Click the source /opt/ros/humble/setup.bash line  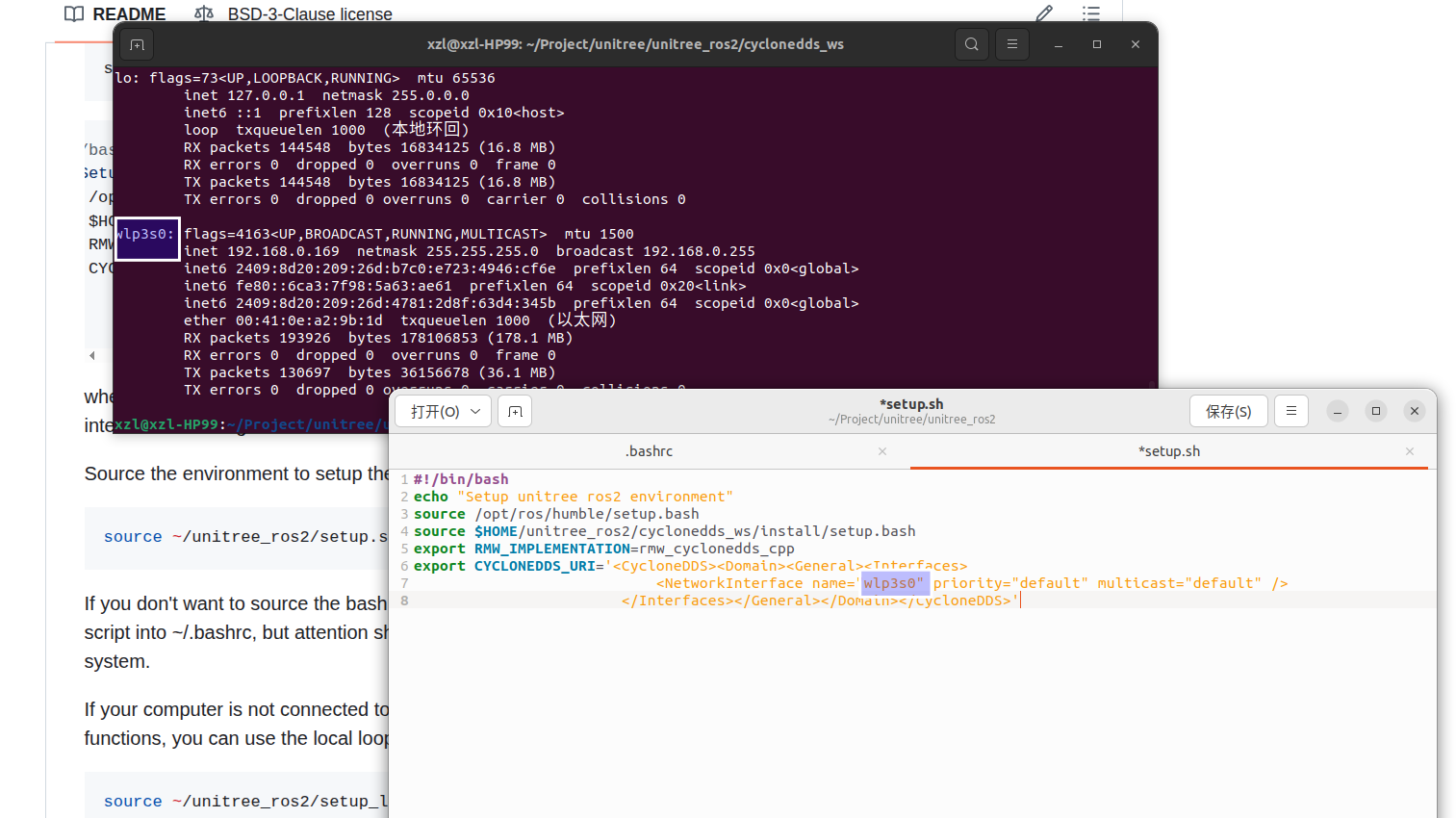pos(556,514)
